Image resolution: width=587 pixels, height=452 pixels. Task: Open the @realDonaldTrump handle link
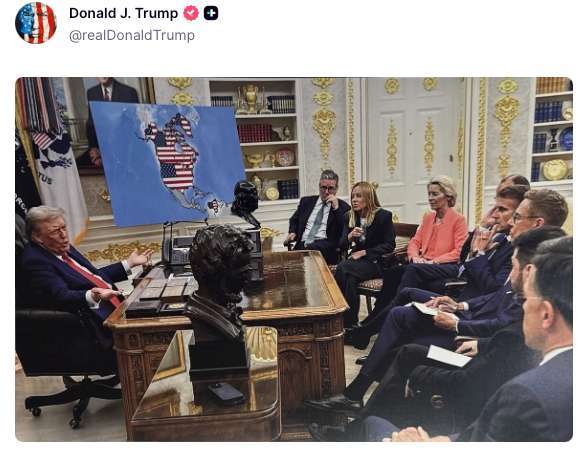pyautogui.click(x=132, y=35)
